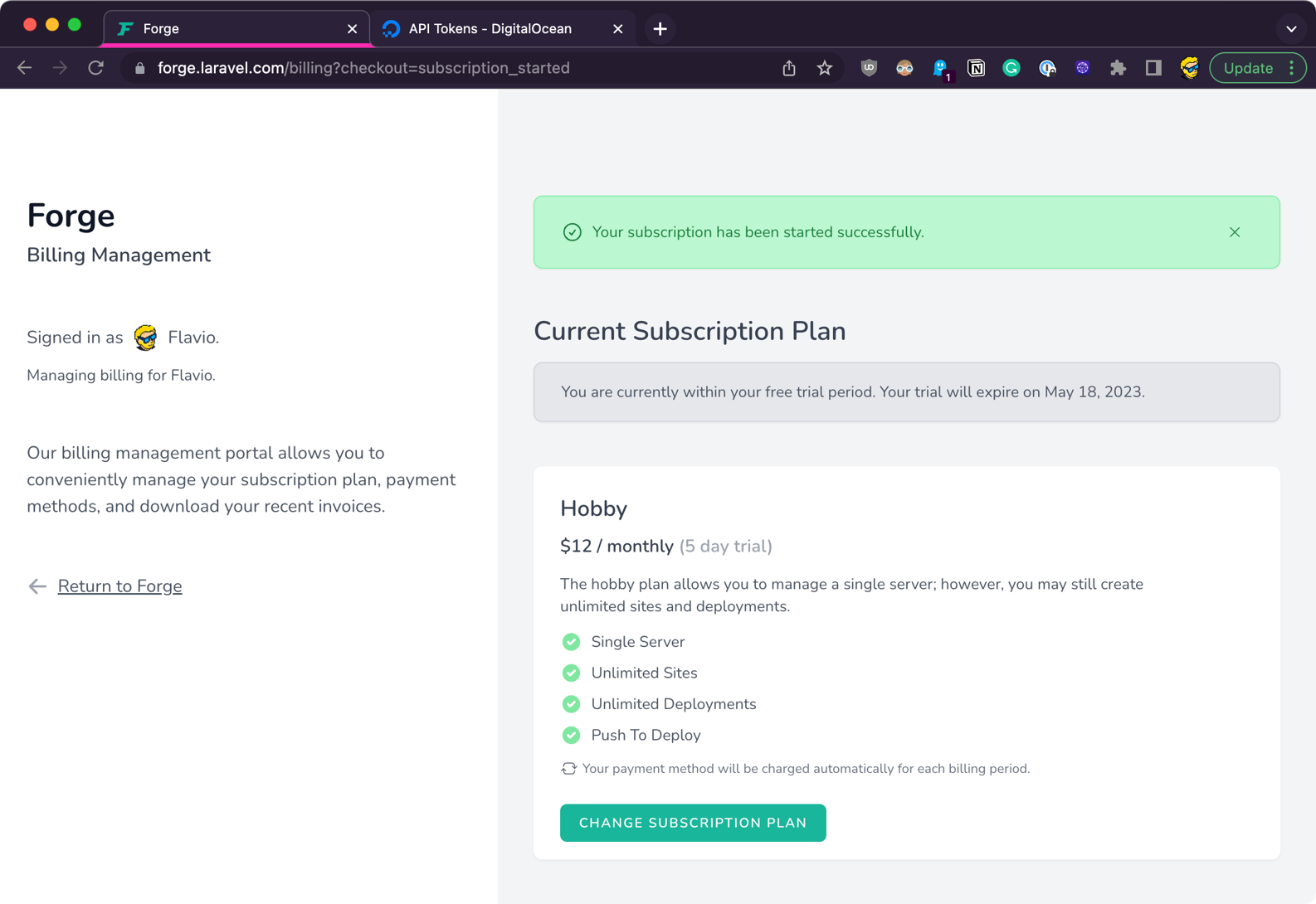This screenshot has height=904, width=1316.
Task: Bookmark this page with the star icon
Action: pyautogui.click(x=824, y=68)
